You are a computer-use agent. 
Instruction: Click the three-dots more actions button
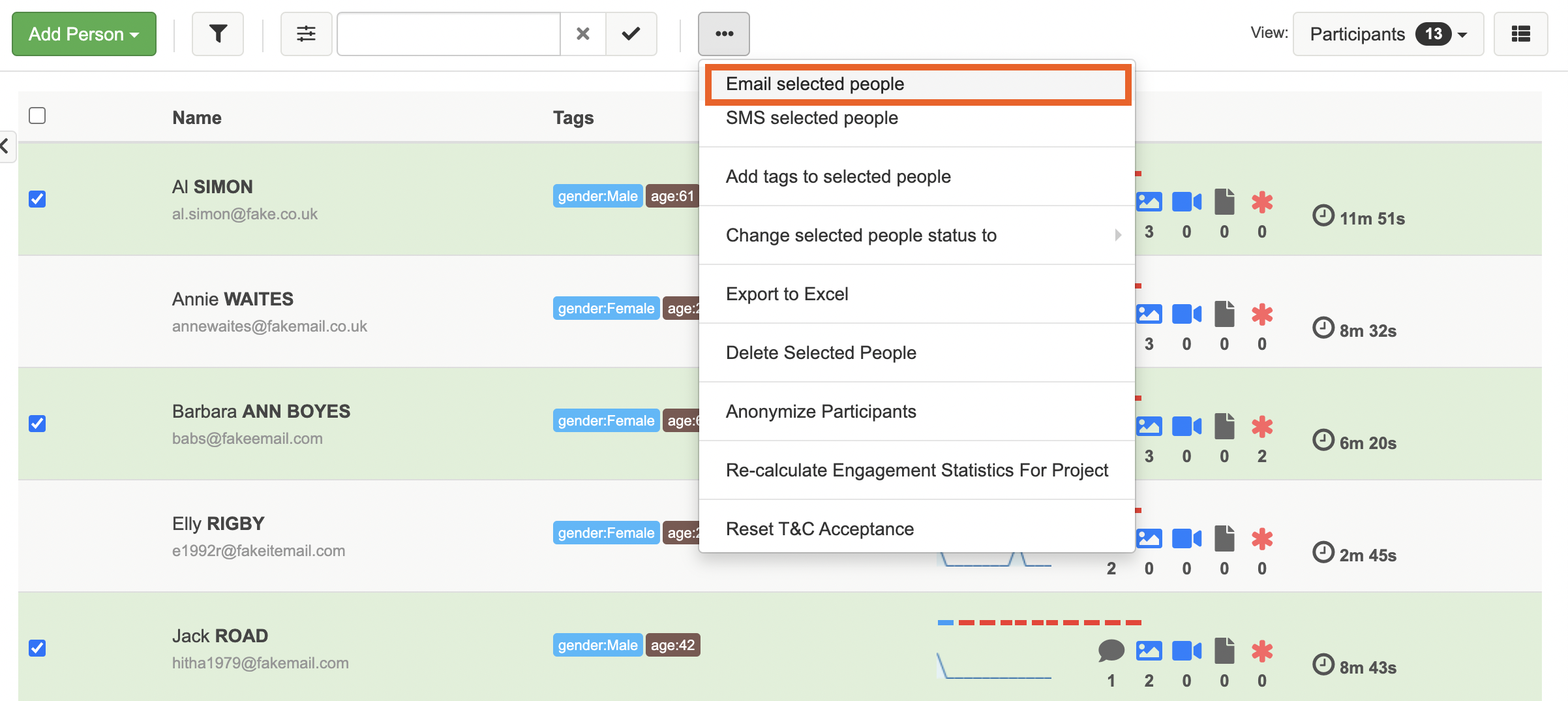coord(723,34)
